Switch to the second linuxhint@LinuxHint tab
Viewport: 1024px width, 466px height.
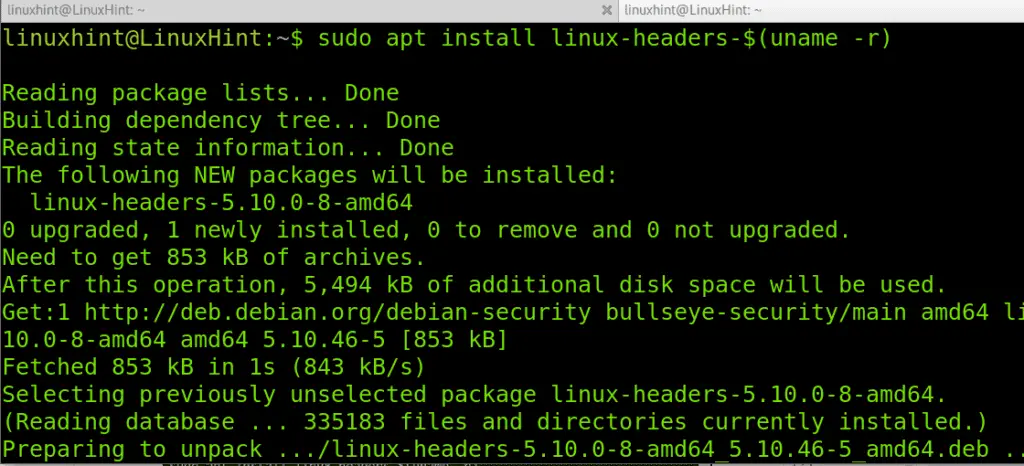[x=822, y=10]
